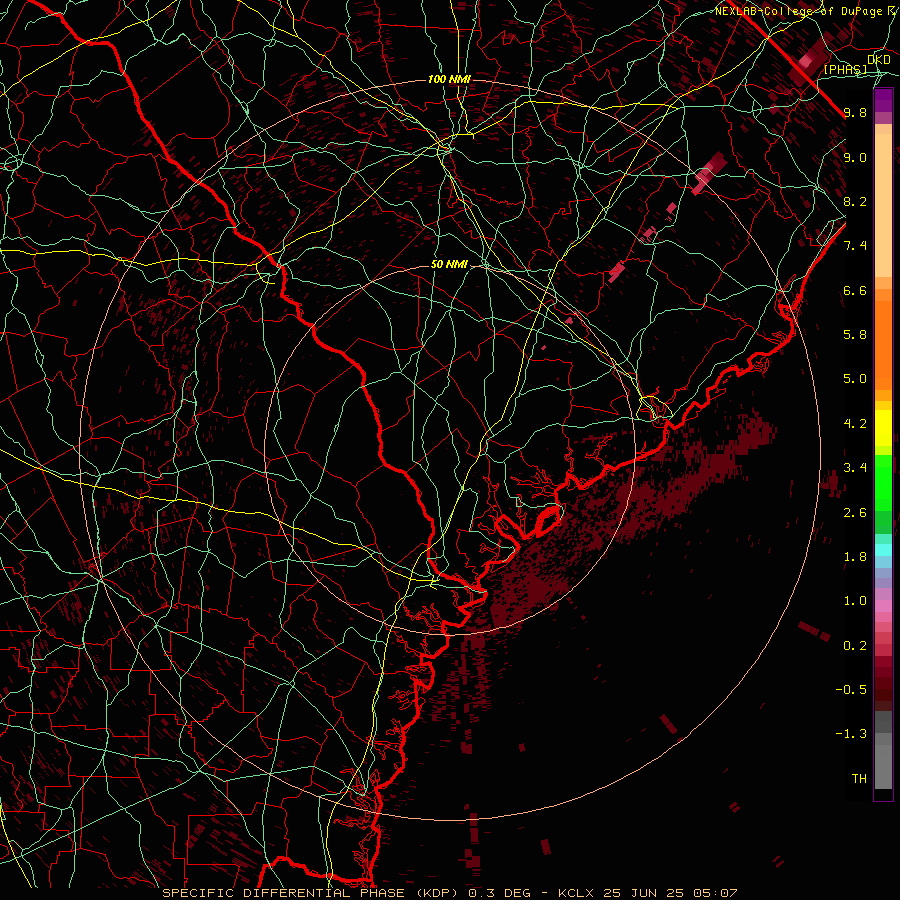
Task: Click the 2.6 value on the color scale
Action: click(x=855, y=513)
